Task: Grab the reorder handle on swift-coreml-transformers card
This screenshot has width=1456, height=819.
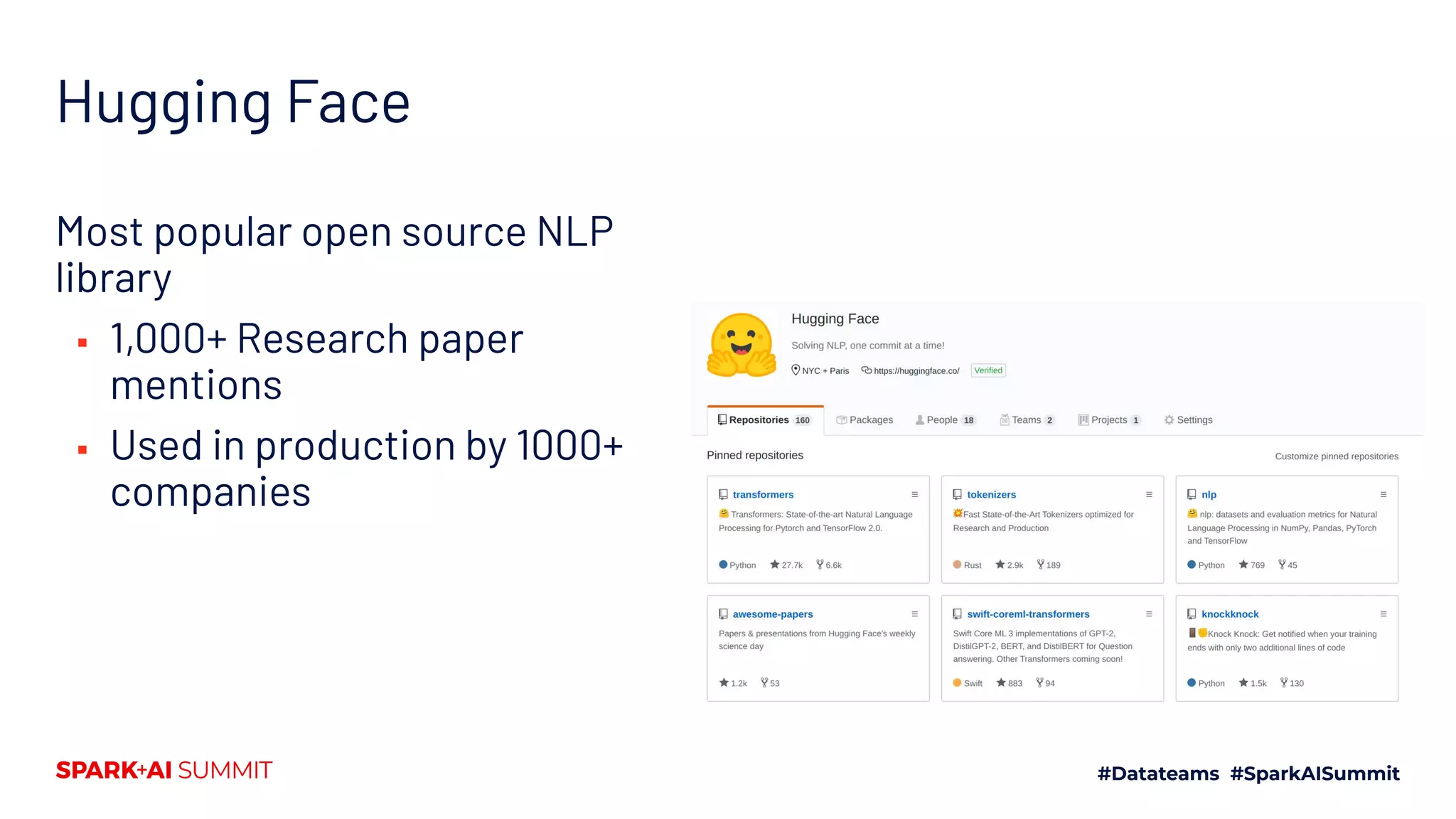Action: coord(1149,614)
